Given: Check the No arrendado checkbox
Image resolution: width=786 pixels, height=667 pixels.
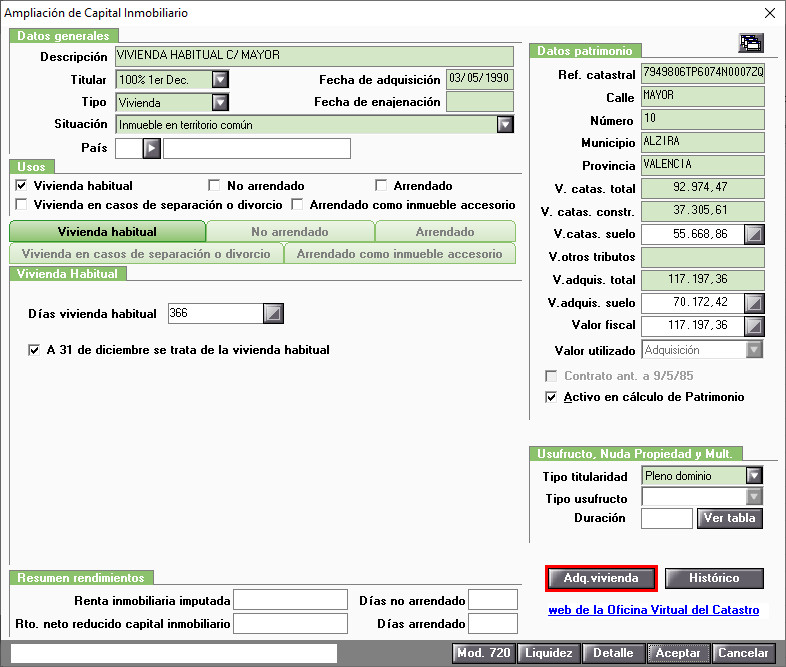Looking at the screenshot, I should pos(214,186).
